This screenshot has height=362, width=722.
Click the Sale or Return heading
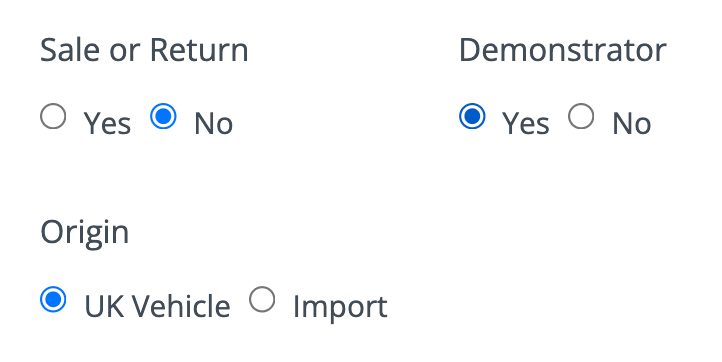click(x=144, y=50)
